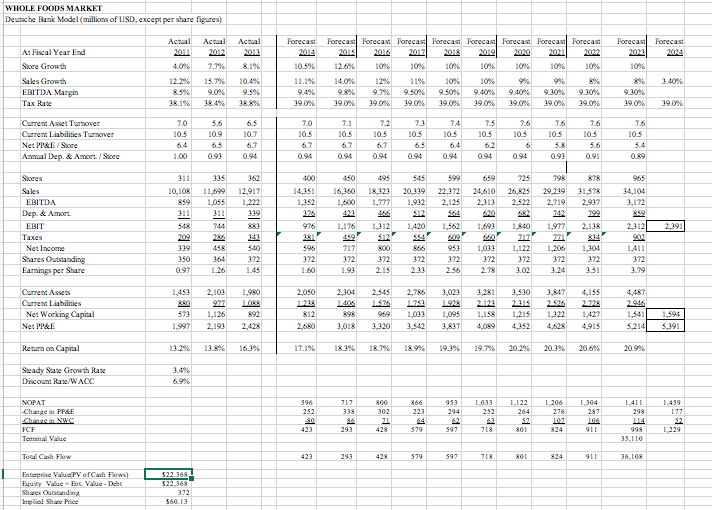The height and width of the screenshot is (510, 712).
Task: Click the 2012 Sales Growth cell 15.7%
Action: [215, 81]
